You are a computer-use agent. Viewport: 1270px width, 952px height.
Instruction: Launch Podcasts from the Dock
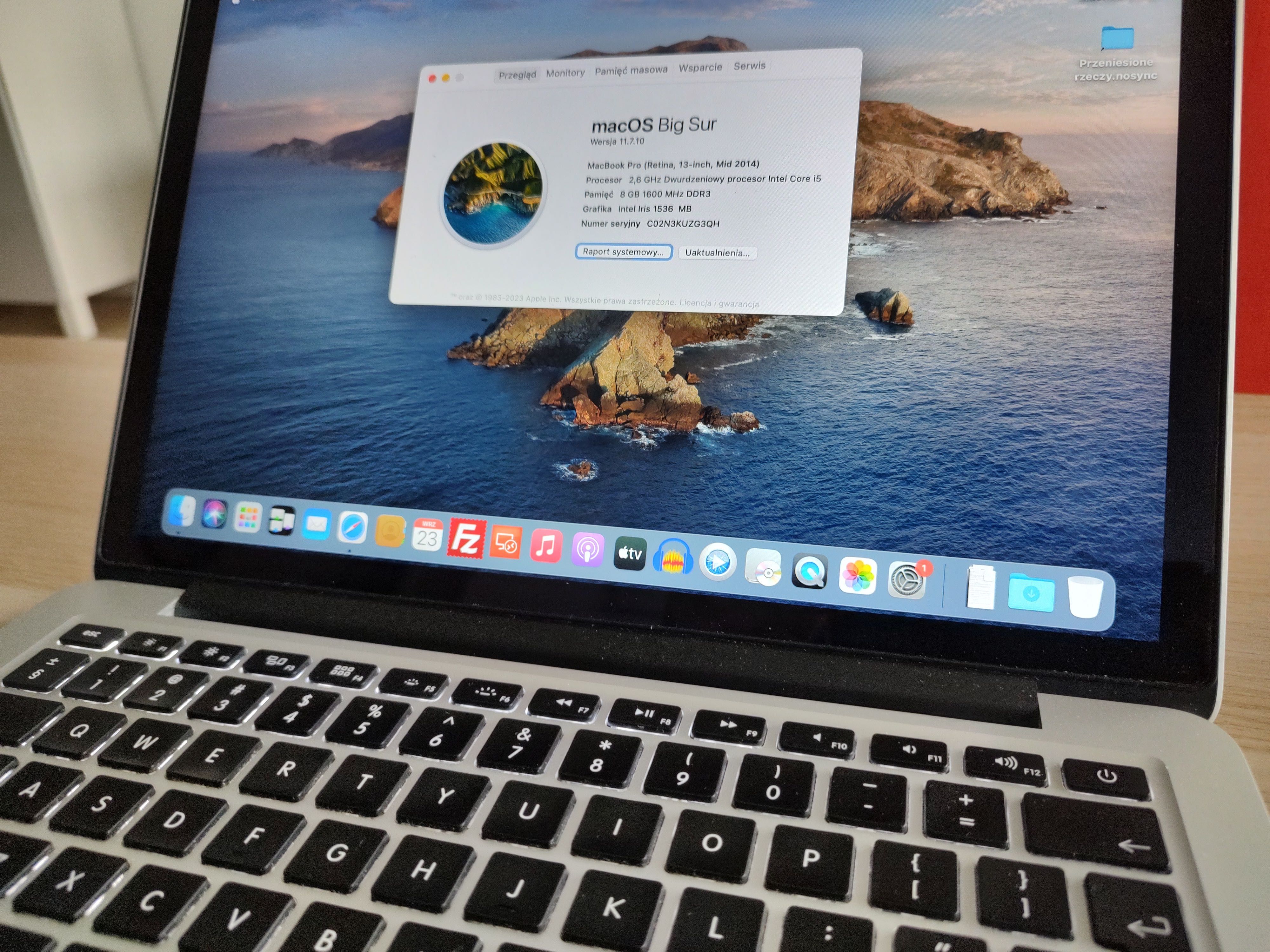pyautogui.click(x=587, y=550)
